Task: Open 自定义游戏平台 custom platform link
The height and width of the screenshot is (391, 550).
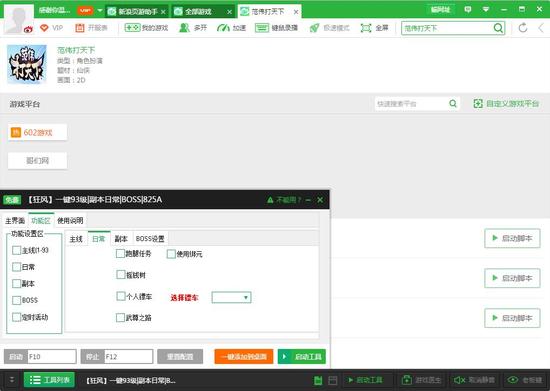Action: tap(506, 103)
